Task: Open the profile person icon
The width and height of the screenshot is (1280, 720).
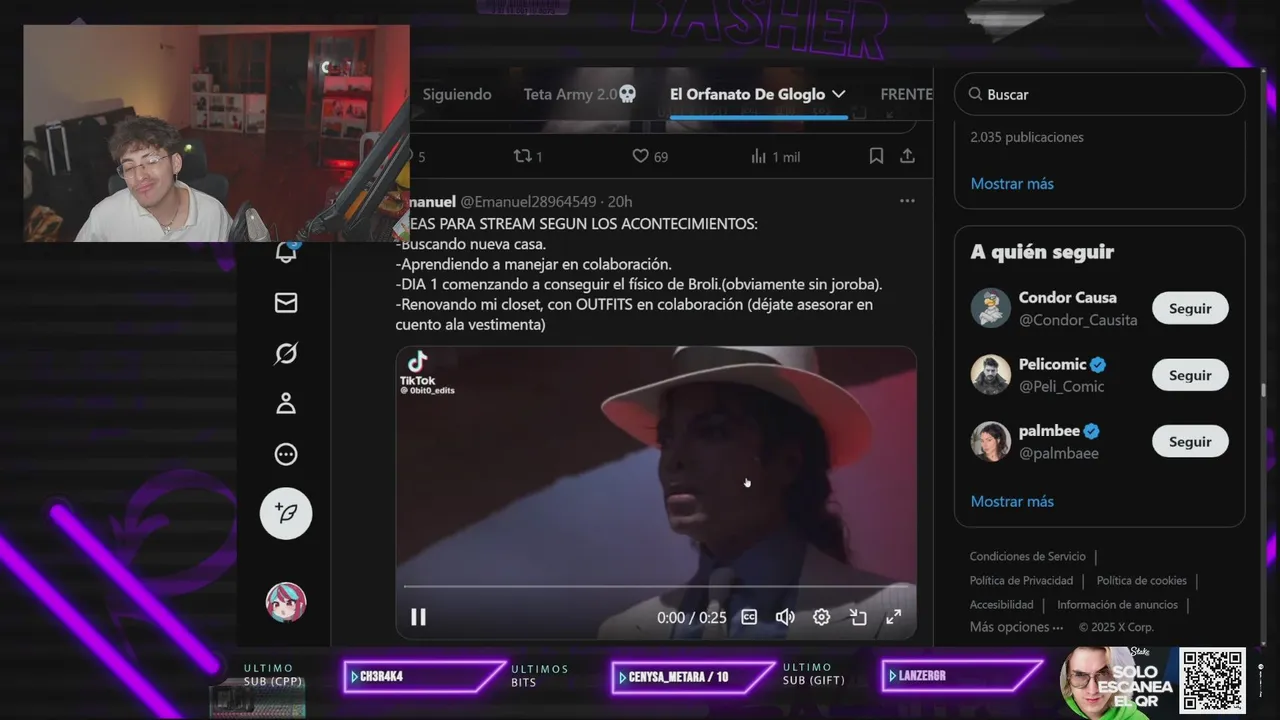Action: tap(286, 403)
